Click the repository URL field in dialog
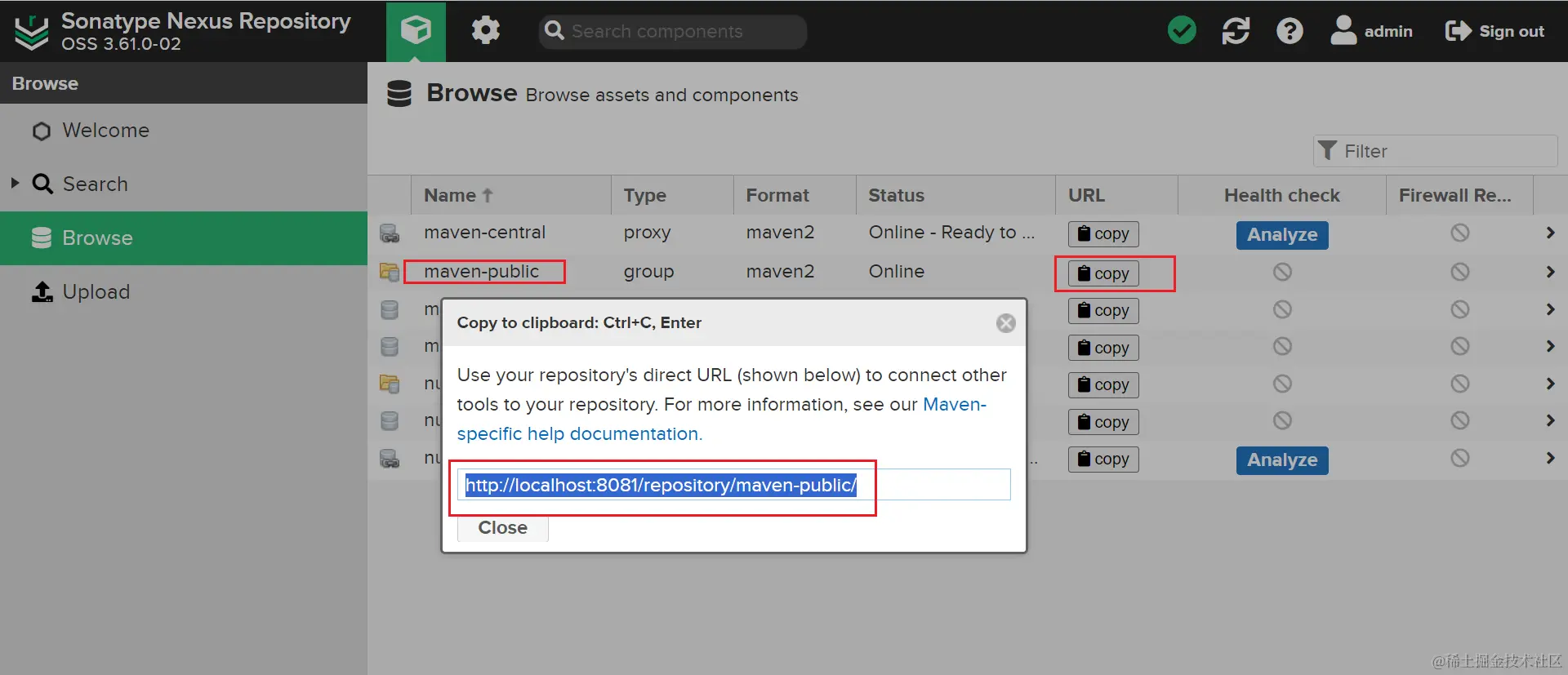This screenshot has width=1568, height=675. coord(733,485)
